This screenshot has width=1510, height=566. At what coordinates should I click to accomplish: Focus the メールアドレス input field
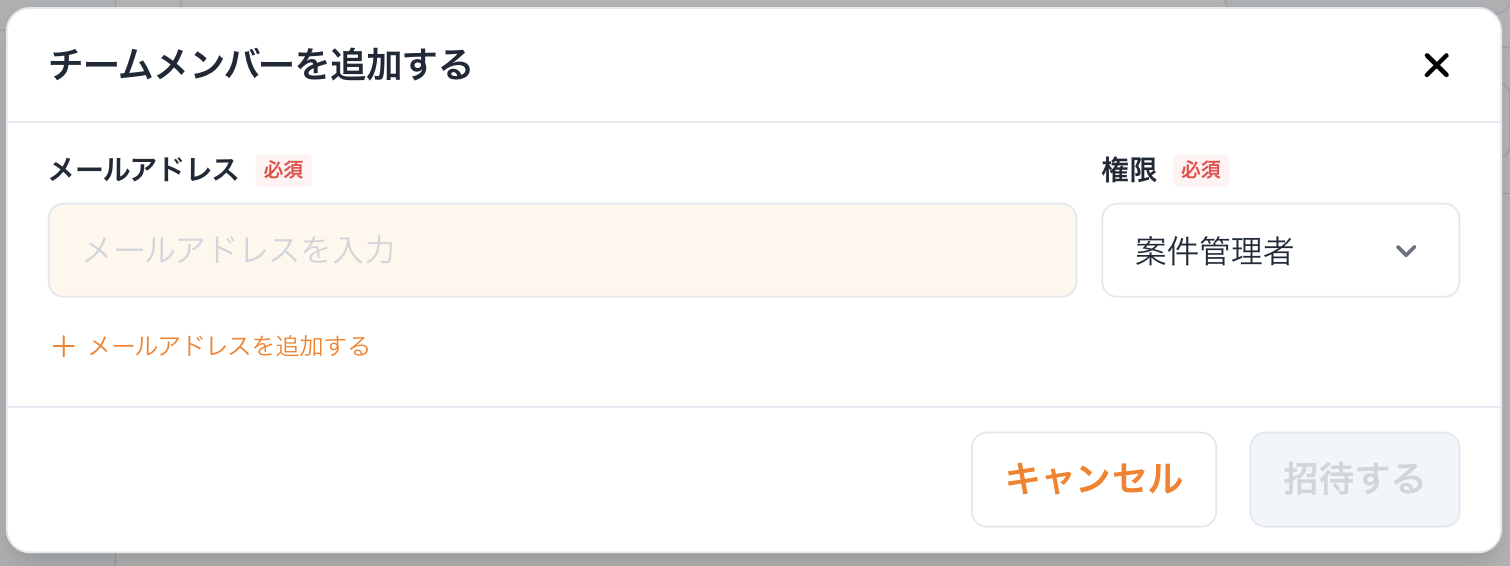(x=562, y=251)
